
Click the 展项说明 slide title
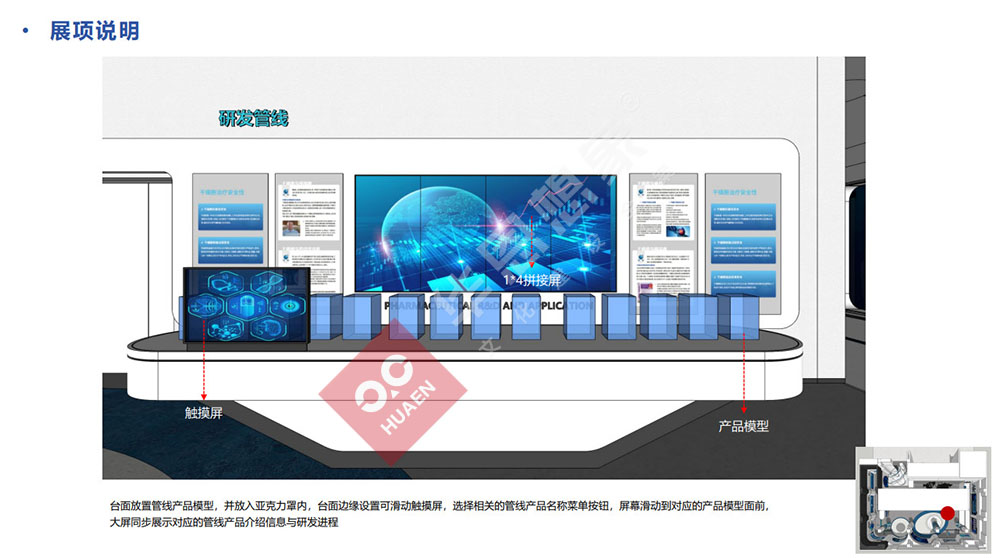point(94,31)
